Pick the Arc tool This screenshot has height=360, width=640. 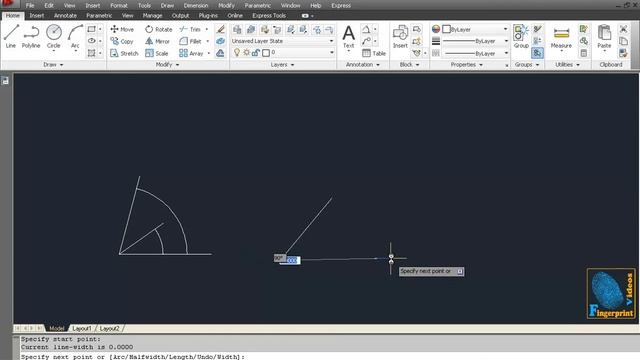tap(75, 36)
